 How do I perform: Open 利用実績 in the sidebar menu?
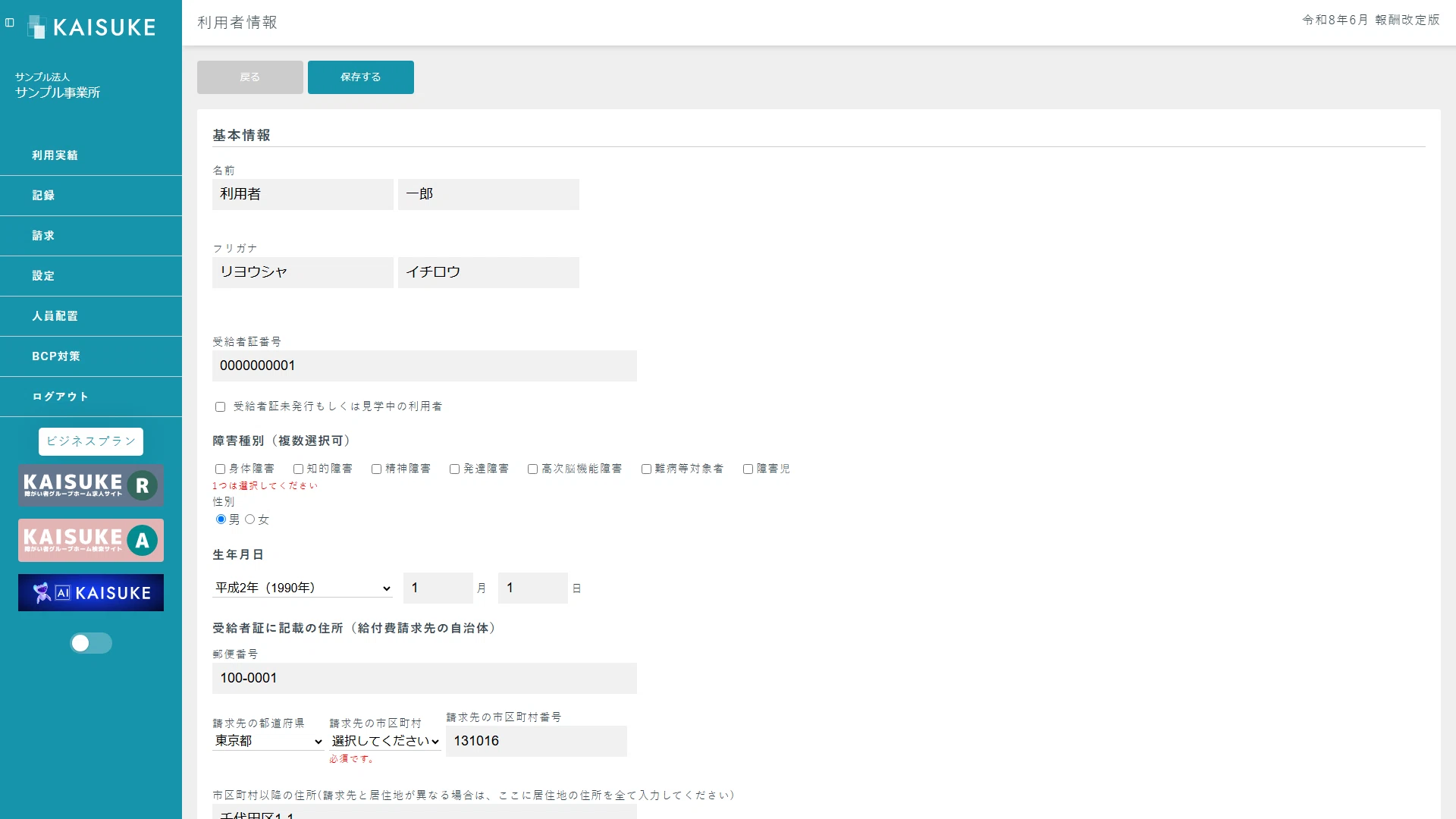pos(91,155)
